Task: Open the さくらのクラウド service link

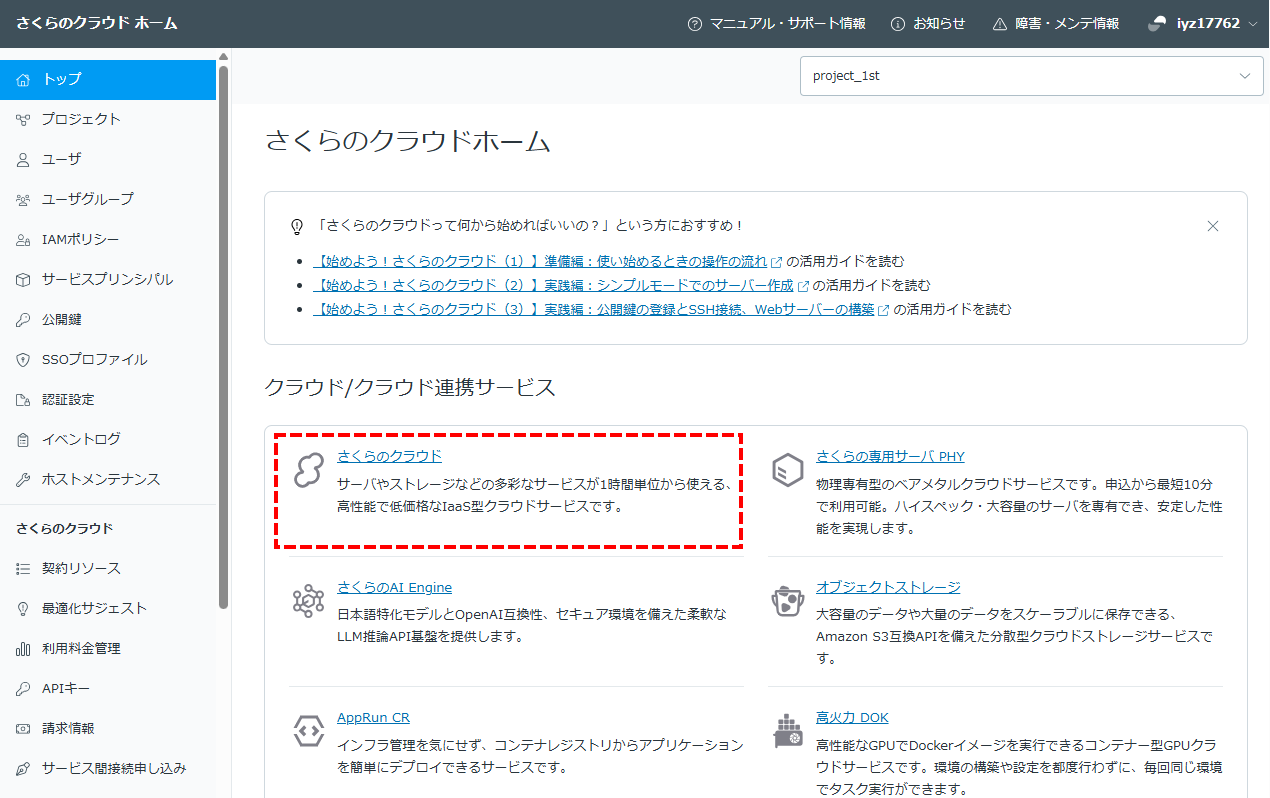Action: click(389, 456)
